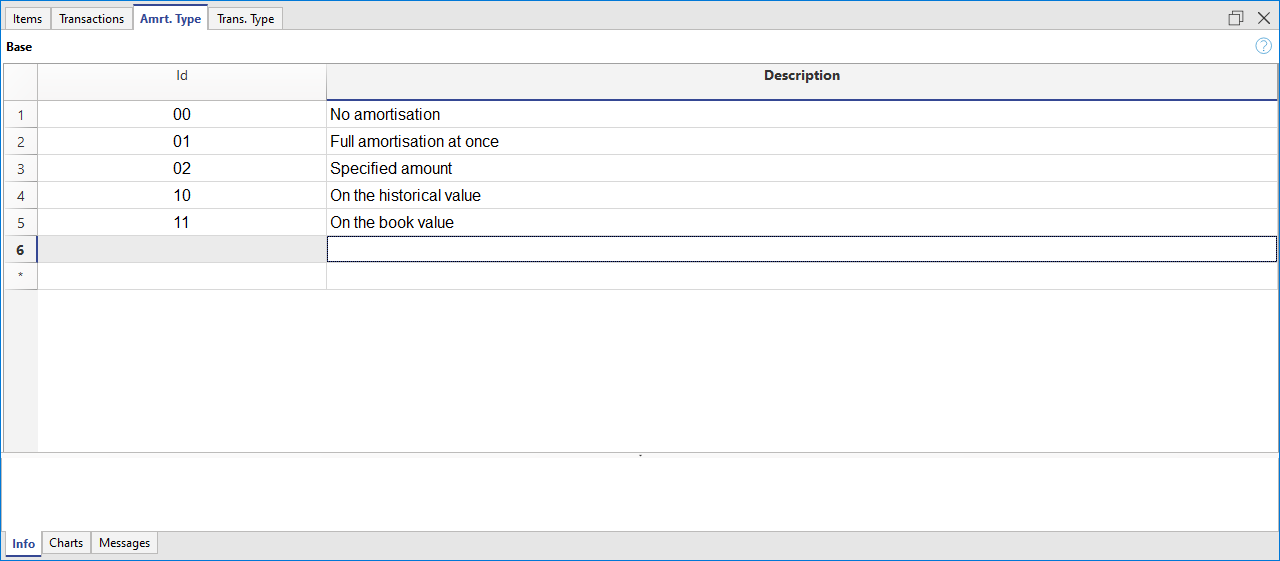The width and height of the screenshot is (1280, 561).
Task: Switch to the Items tab
Action: [x=28, y=19]
